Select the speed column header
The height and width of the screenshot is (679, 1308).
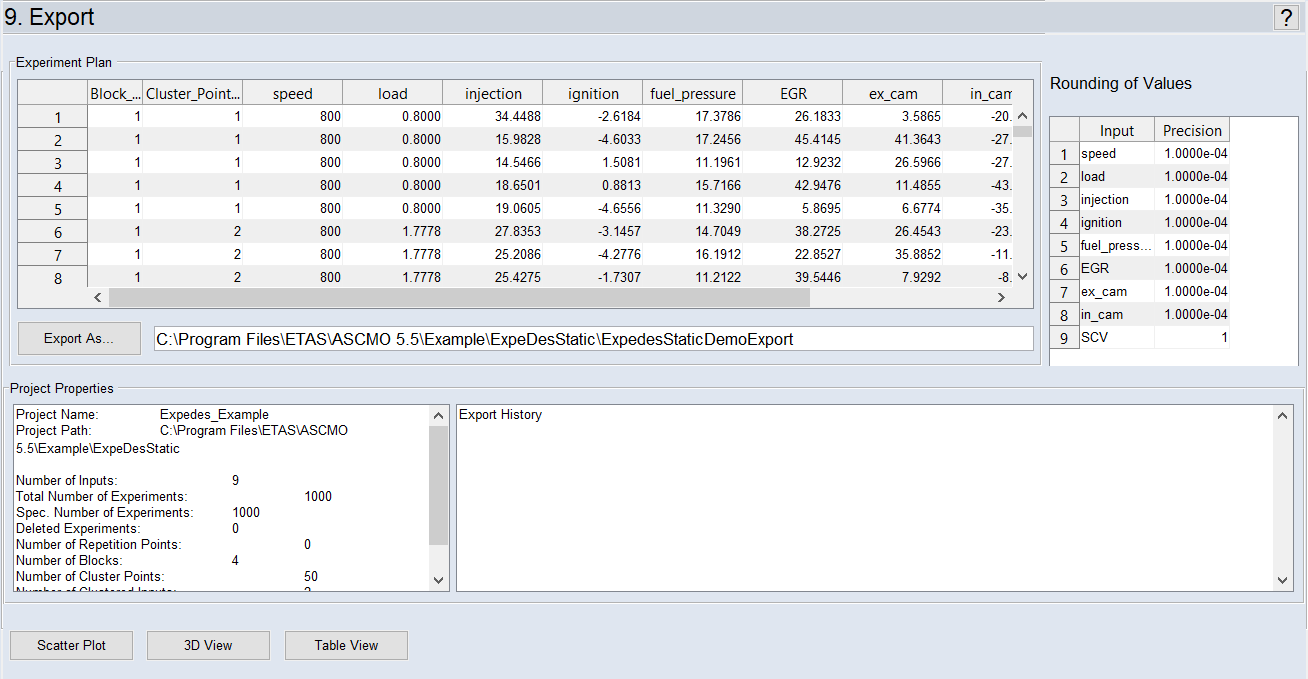point(292,93)
